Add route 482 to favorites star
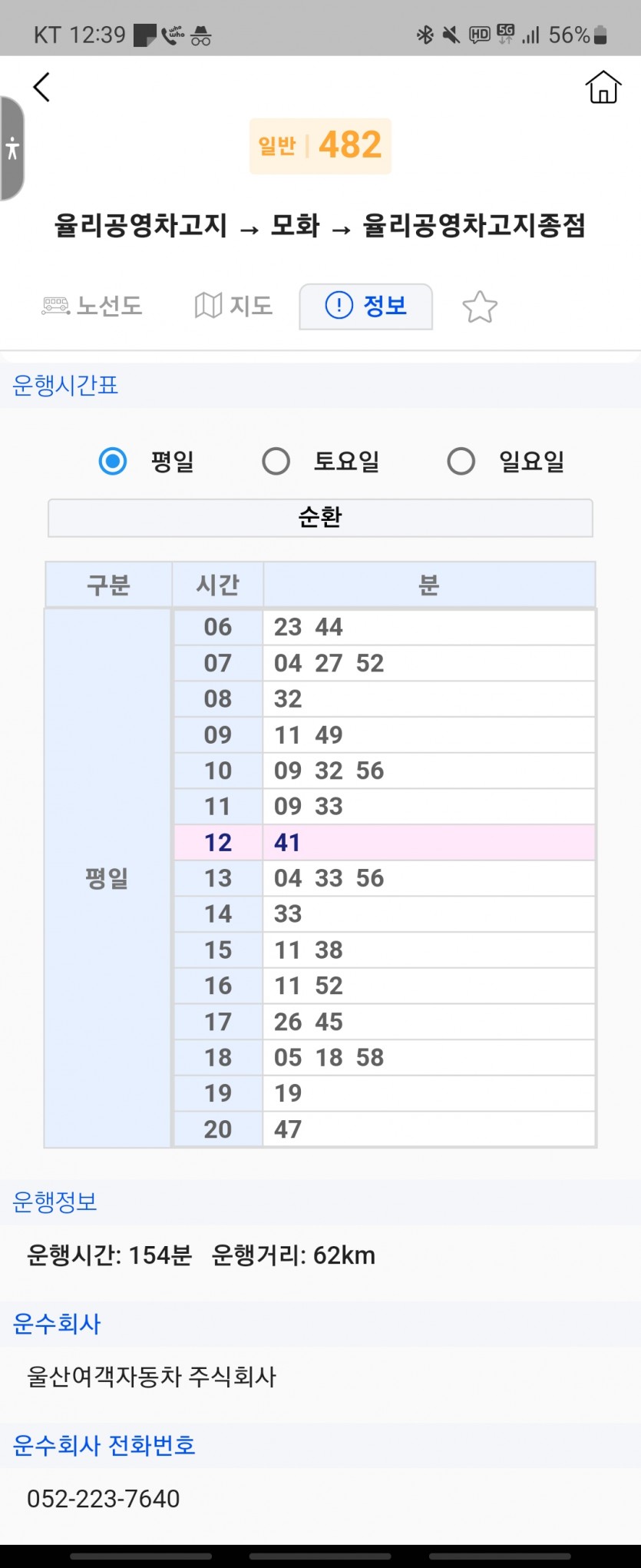Viewport: 641px width, 1568px height. point(480,307)
